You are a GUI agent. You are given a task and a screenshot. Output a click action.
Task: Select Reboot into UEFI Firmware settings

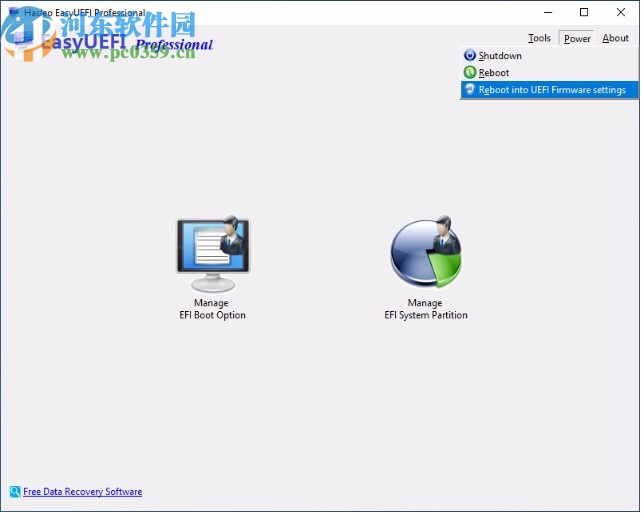click(549, 90)
